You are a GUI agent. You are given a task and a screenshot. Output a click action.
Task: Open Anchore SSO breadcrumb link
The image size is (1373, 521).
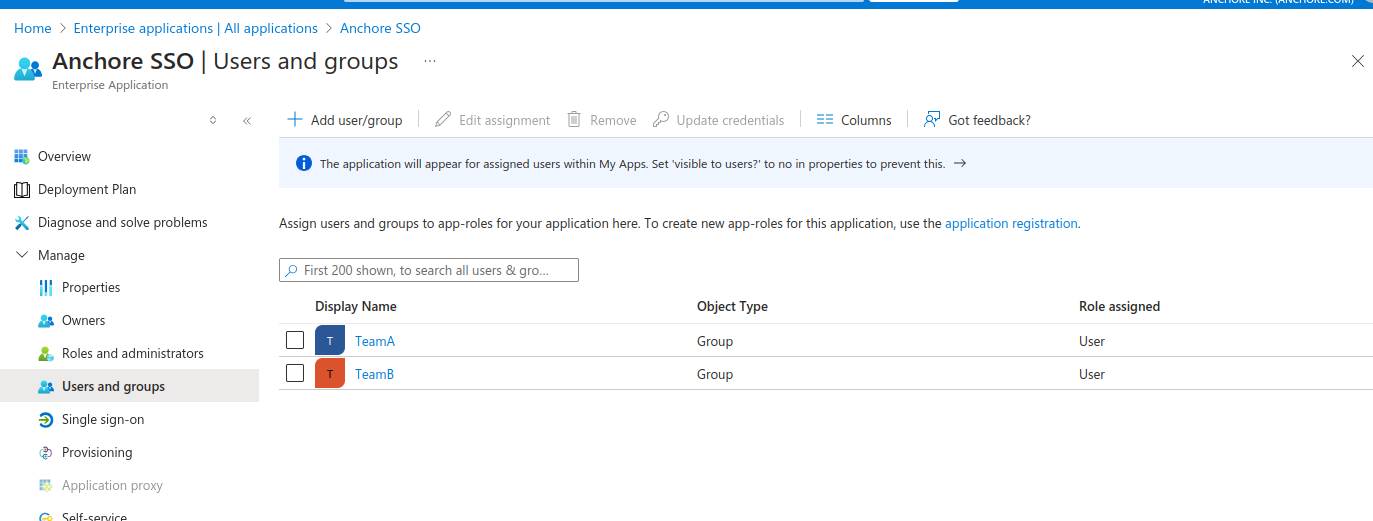[x=380, y=28]
